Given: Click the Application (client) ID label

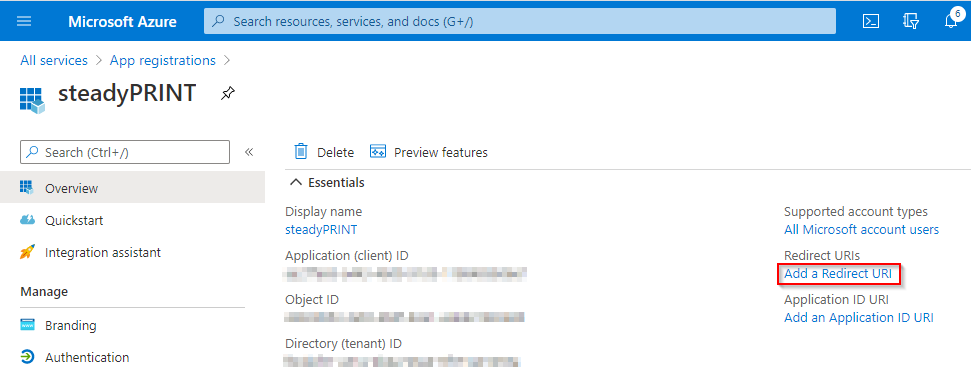Looking at the screenshot, I should point(347,255).
